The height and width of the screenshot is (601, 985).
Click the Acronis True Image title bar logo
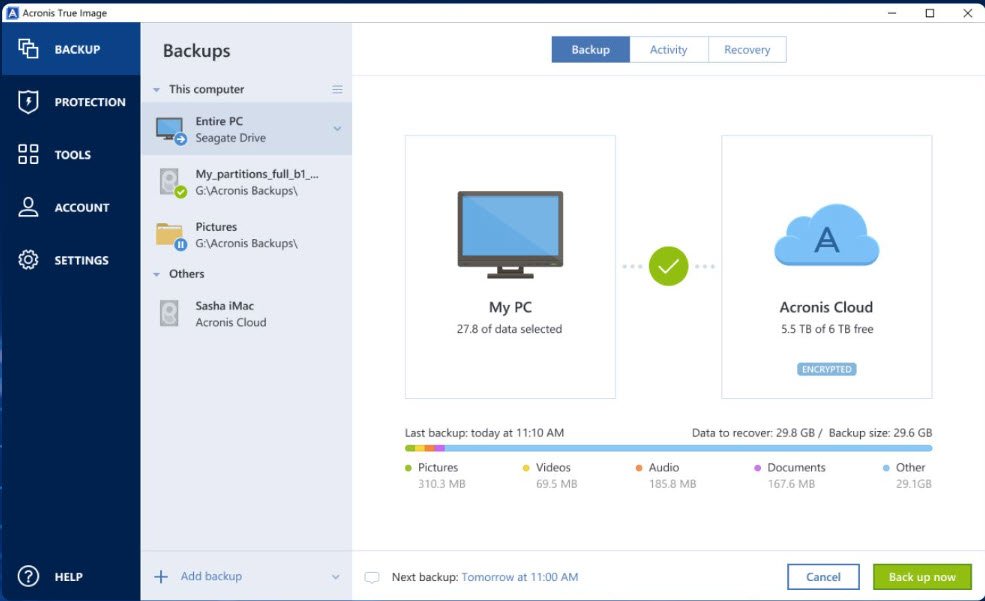click(13, 13)
